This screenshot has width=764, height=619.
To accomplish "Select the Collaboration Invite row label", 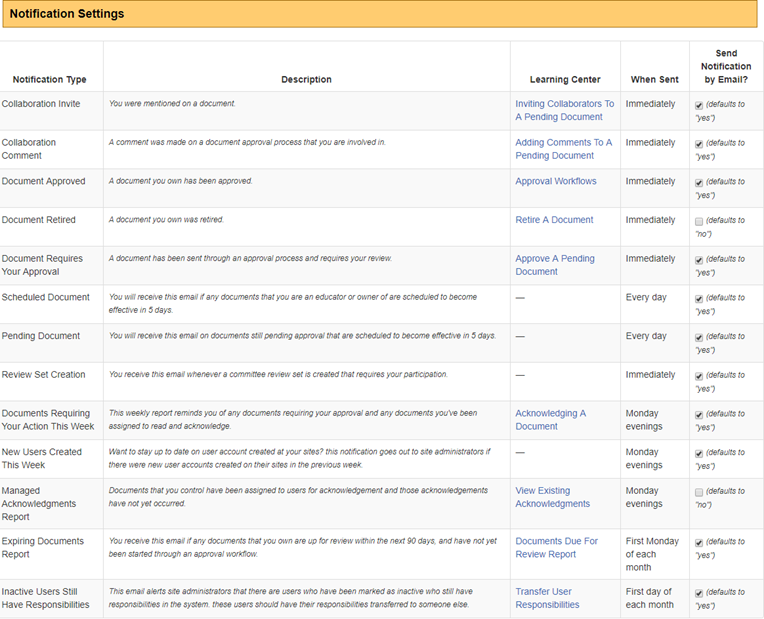I will pos(41,104).
